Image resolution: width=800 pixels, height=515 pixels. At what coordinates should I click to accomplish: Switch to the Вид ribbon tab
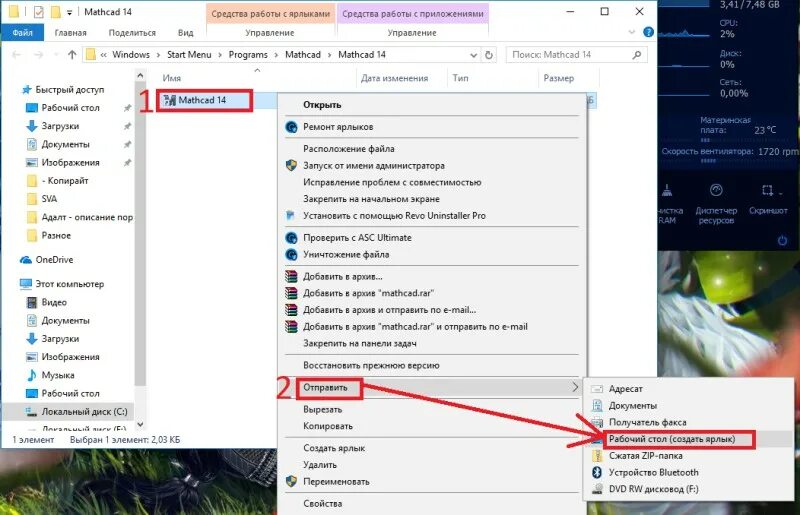pos(185,33)
